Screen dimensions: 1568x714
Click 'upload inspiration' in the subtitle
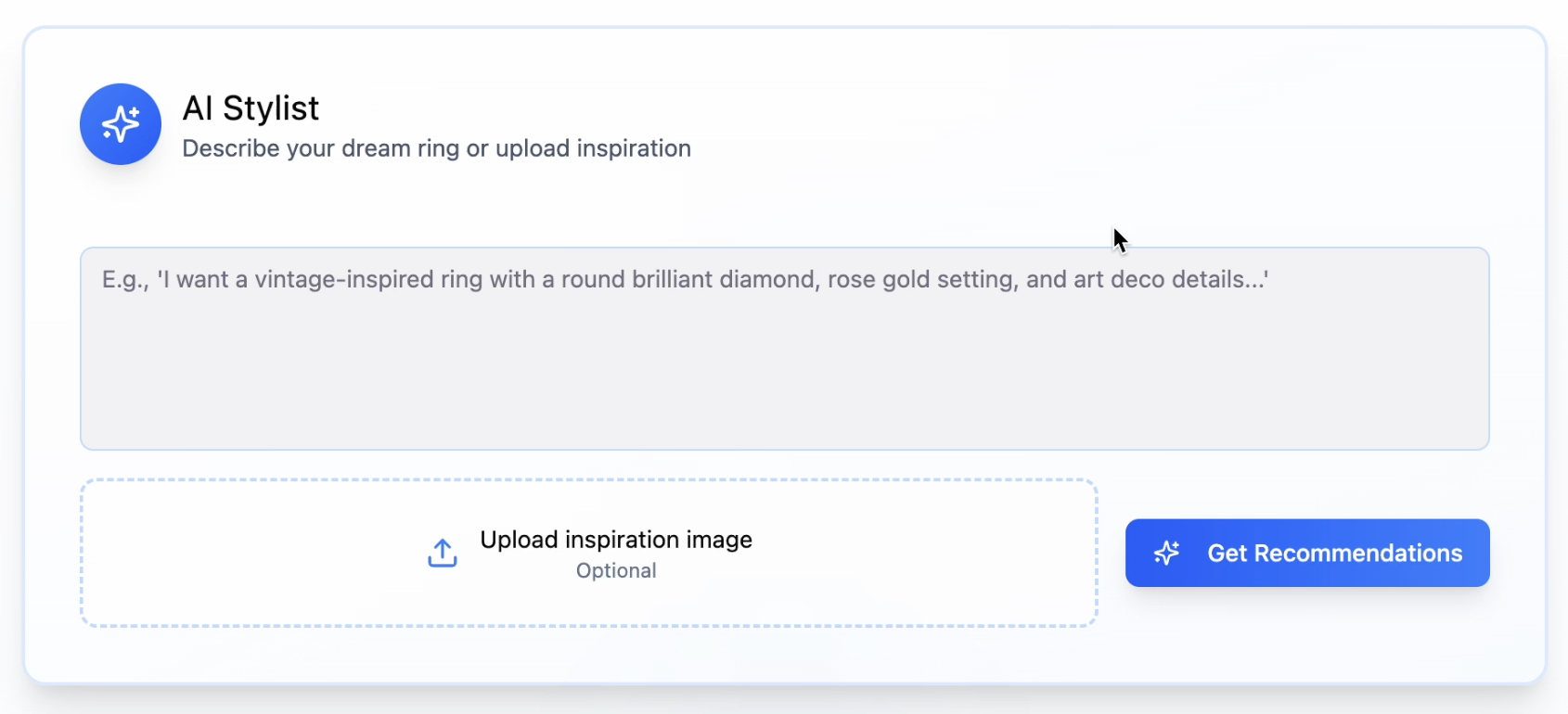(x=592, y=148)
